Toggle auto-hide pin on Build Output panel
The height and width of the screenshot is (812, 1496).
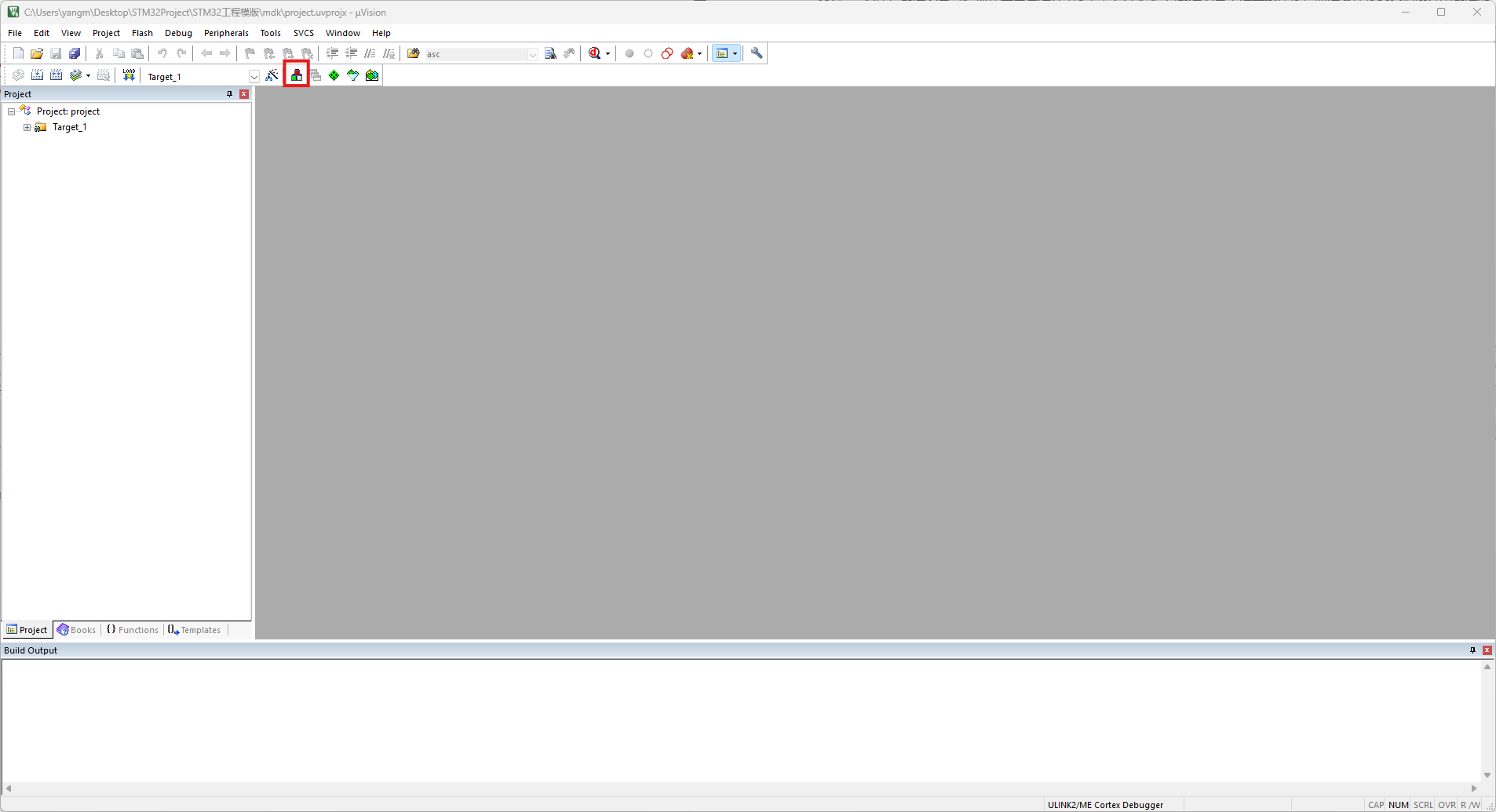pyautogui.click(x=1472, y=650)
